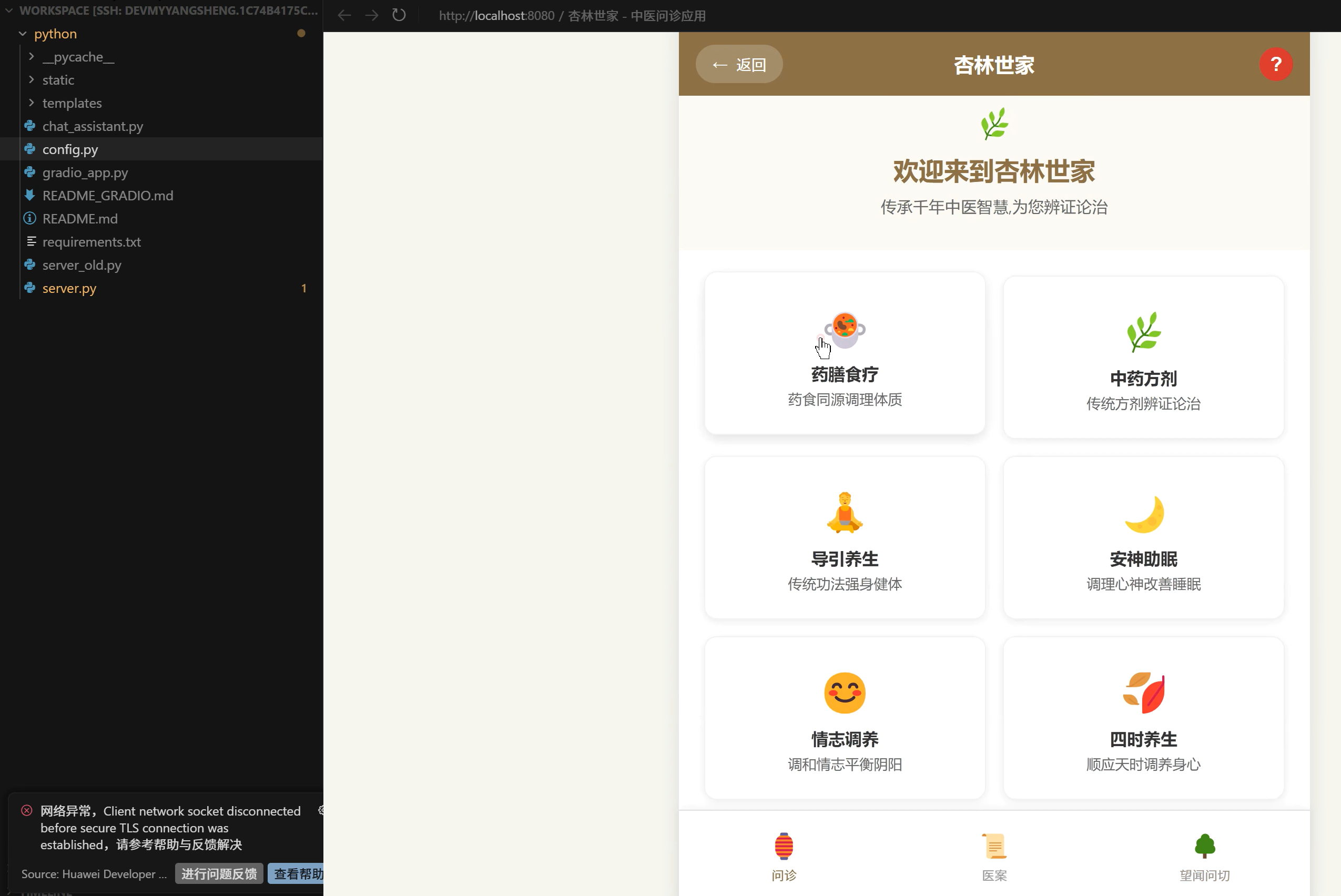This screenshot has height=896, width=1341.
Task: Select the 导引养生 meditation card
Action: 845,538
